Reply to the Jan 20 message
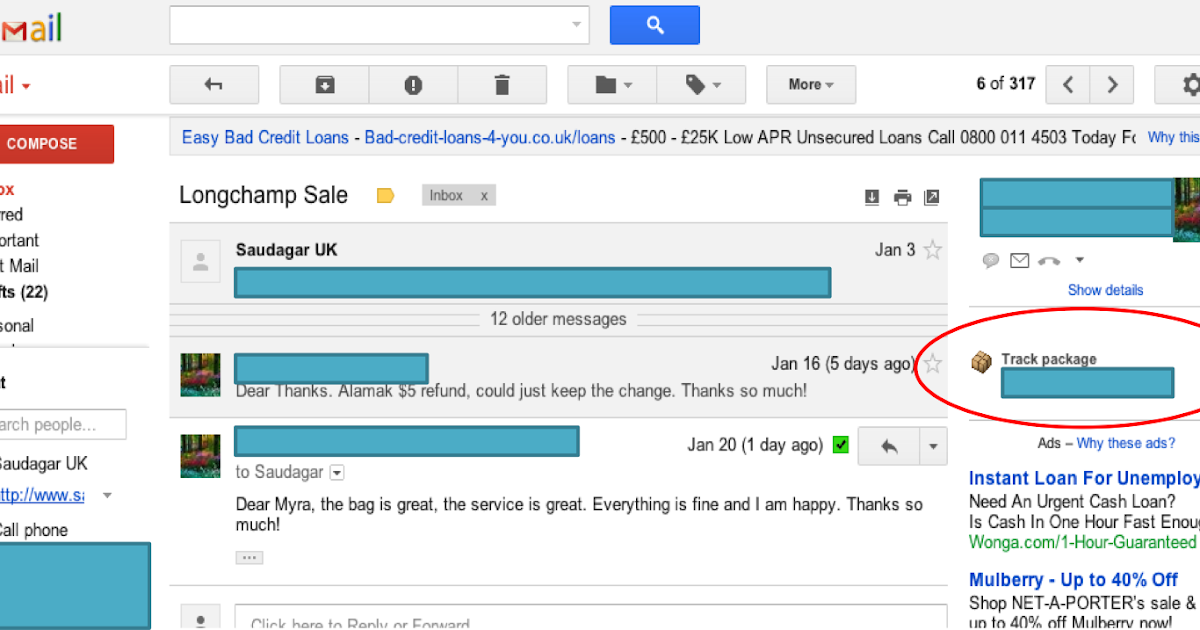1200x630 pixels. (889, 446)
